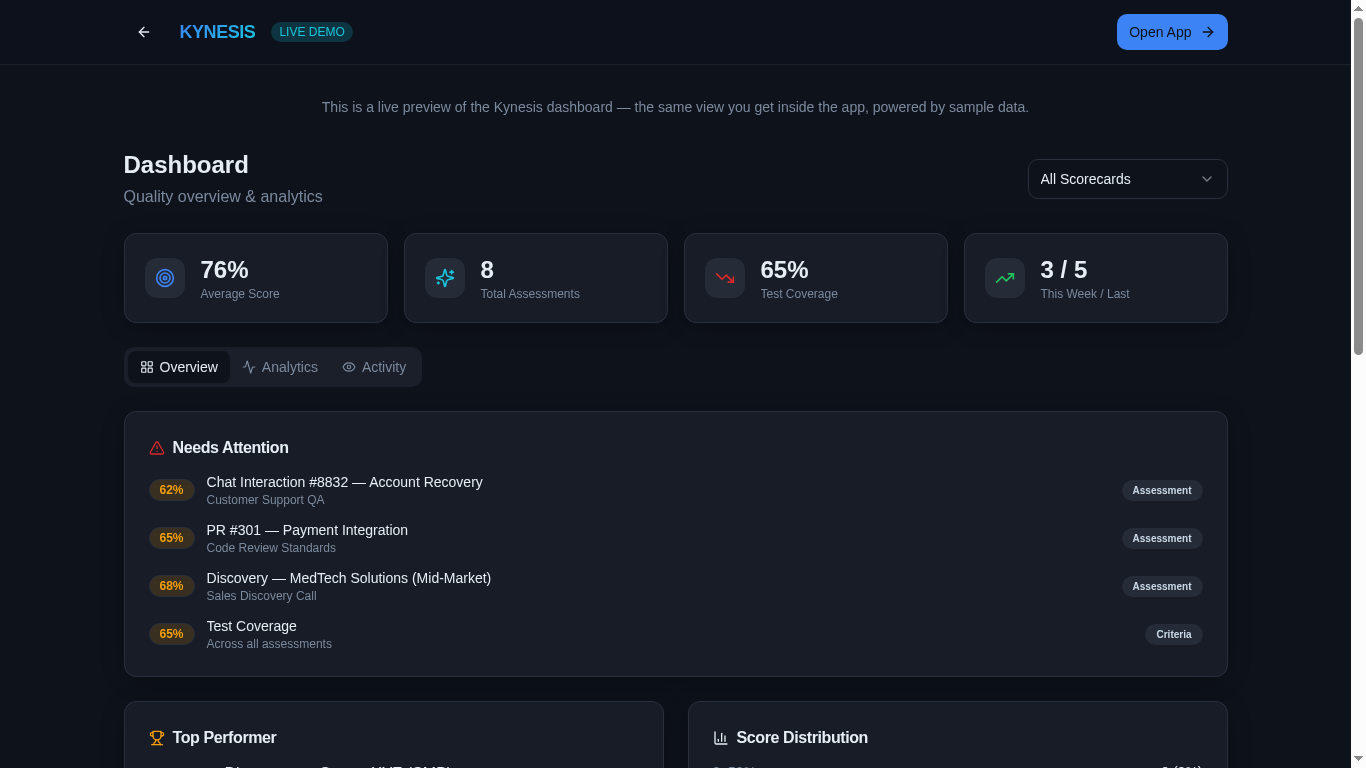Click Code Review Standards subtitle
The width and height of the screenshot is (1366, 768).
271,548
